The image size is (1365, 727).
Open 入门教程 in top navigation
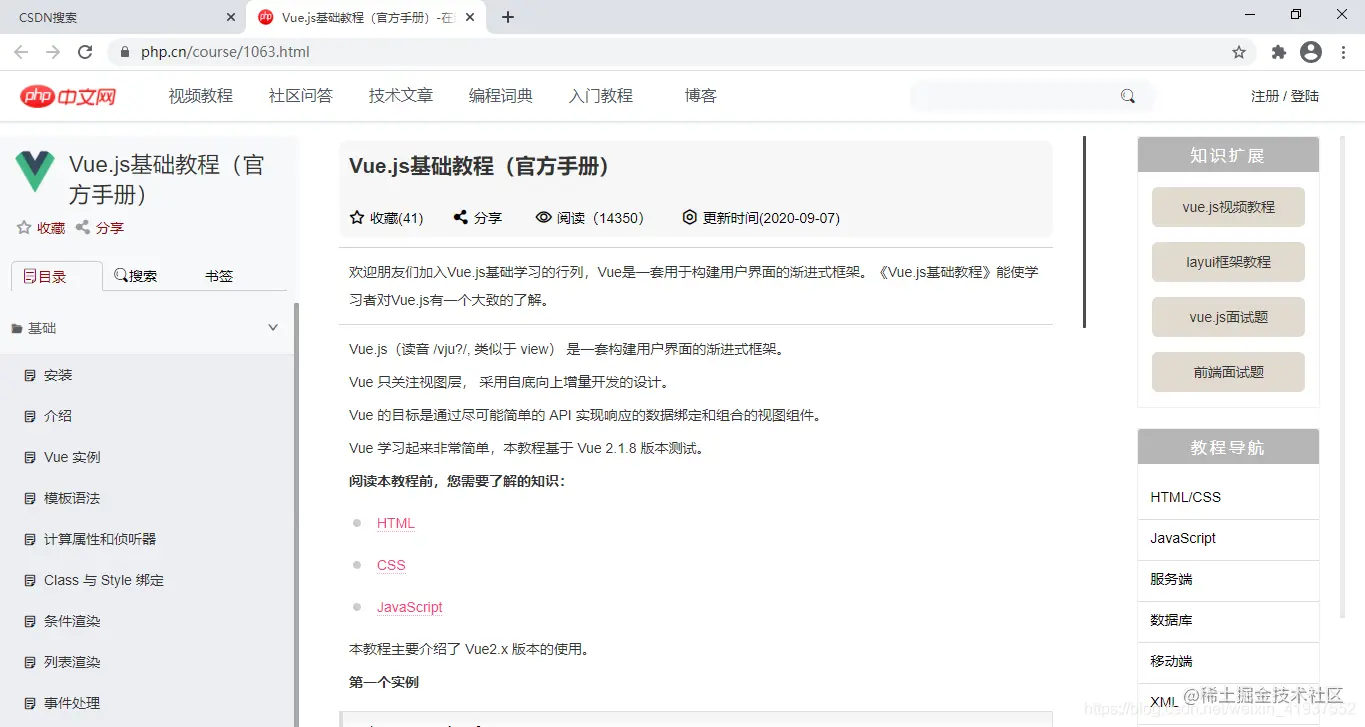(601, 96)
